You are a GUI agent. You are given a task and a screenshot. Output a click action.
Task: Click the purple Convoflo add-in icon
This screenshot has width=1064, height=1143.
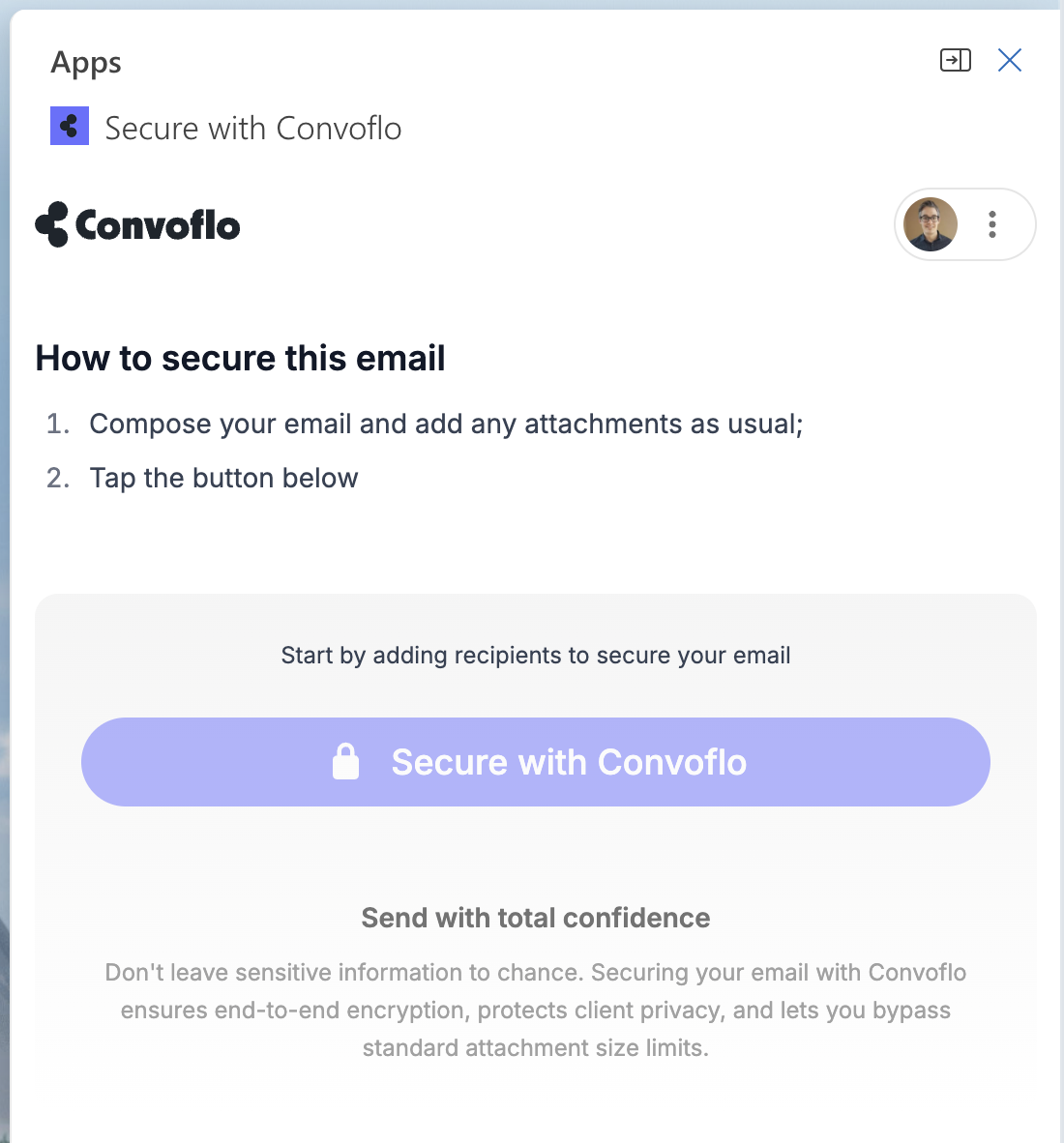(x=70, y=126)
